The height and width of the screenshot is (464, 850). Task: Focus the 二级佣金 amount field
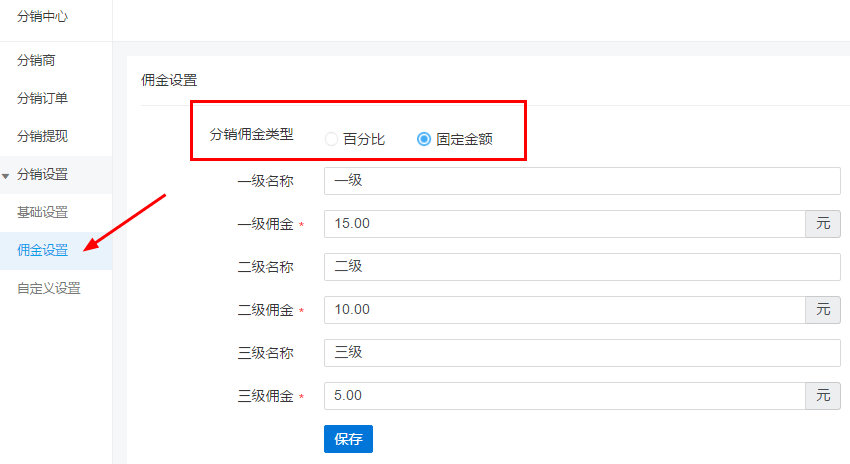pos(564,310)
